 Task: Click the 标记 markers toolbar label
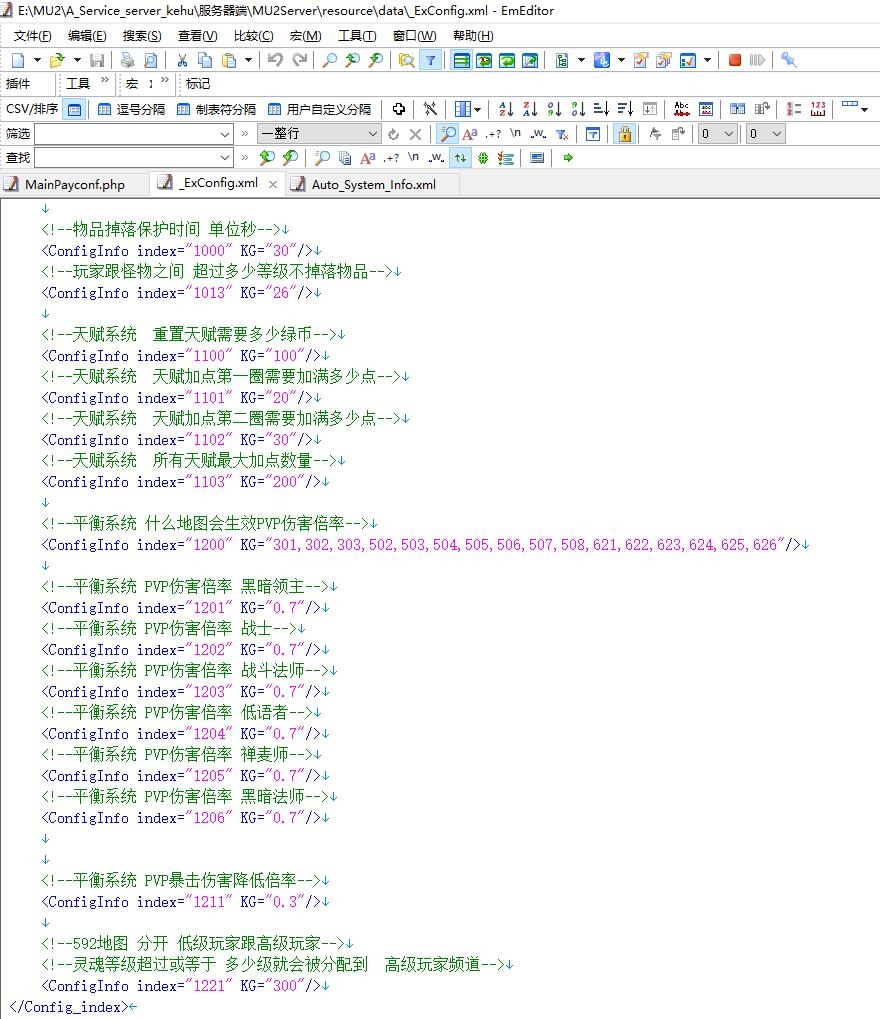pyautogui.click(x=198, y=84)
